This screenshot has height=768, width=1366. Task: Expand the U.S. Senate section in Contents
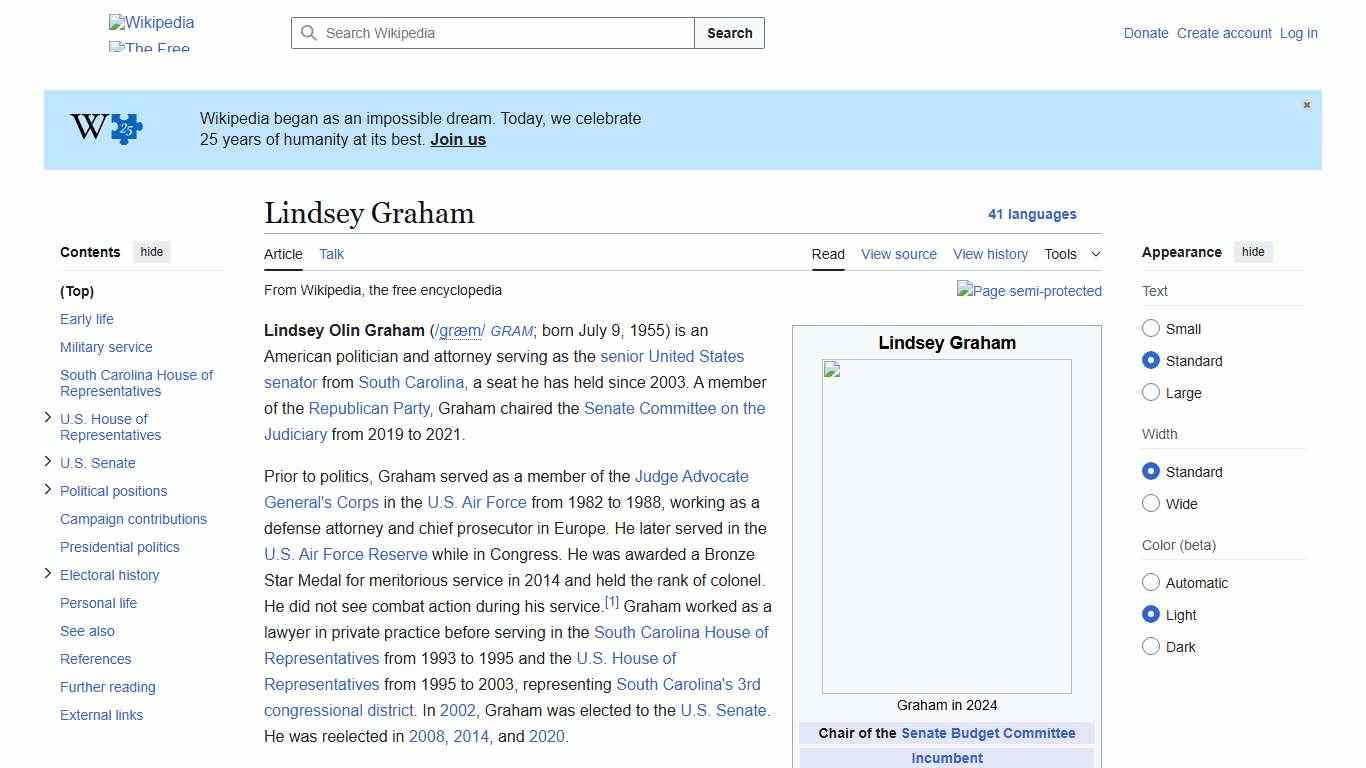[48, 461]
